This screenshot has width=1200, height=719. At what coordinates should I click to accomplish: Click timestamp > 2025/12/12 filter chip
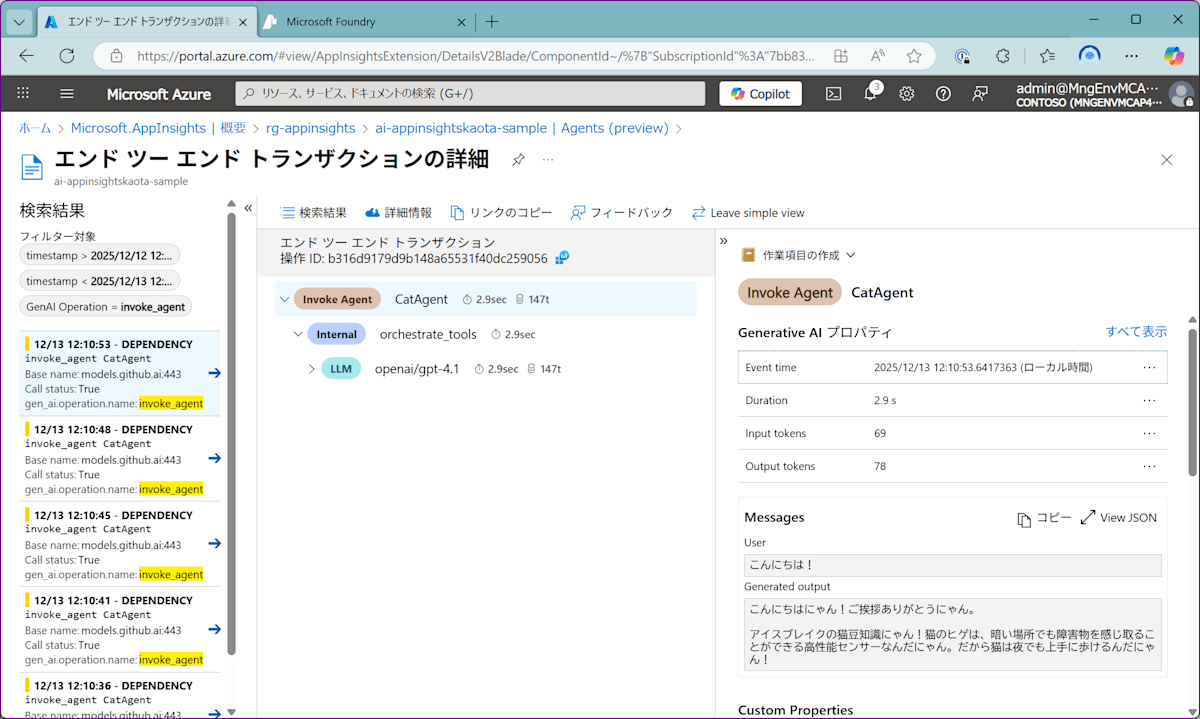pyautogui.click(x=100, y=254)
